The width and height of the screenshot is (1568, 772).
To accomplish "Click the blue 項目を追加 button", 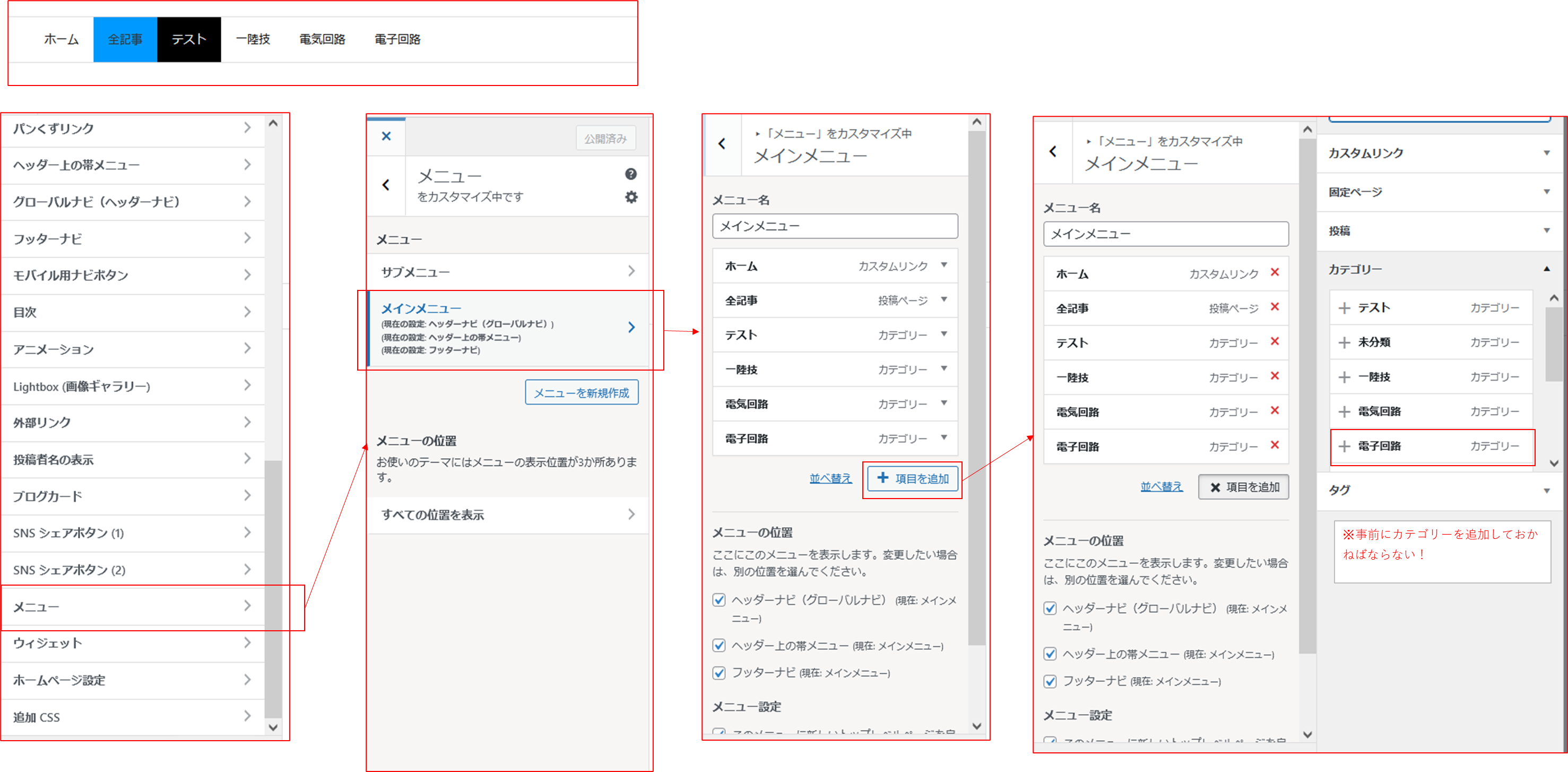I will click(913, 478).
